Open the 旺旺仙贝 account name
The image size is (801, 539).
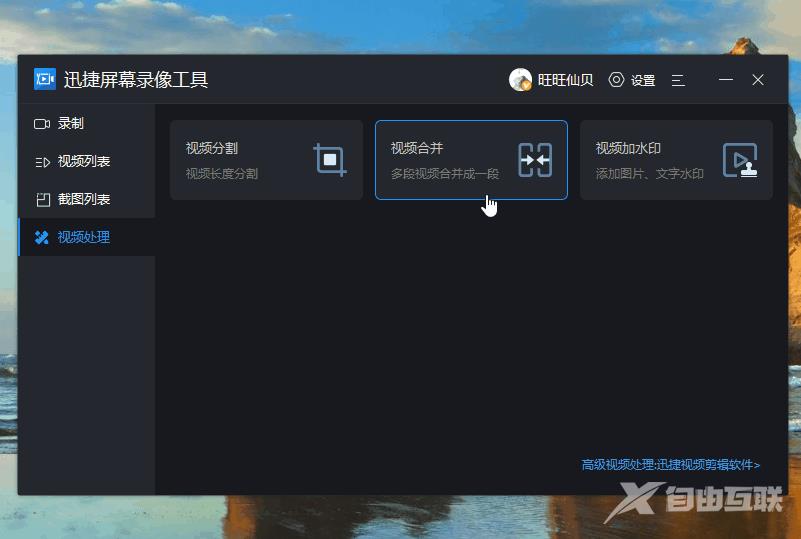(565, 80)
